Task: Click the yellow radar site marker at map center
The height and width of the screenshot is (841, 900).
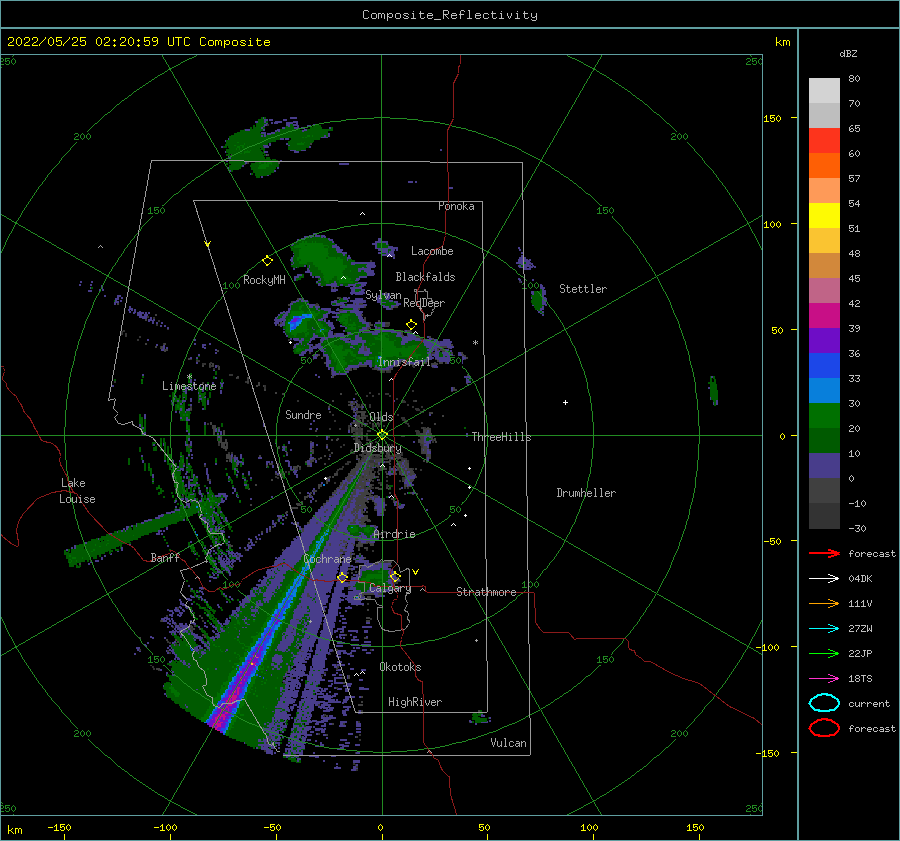Action: coord(382,435)
